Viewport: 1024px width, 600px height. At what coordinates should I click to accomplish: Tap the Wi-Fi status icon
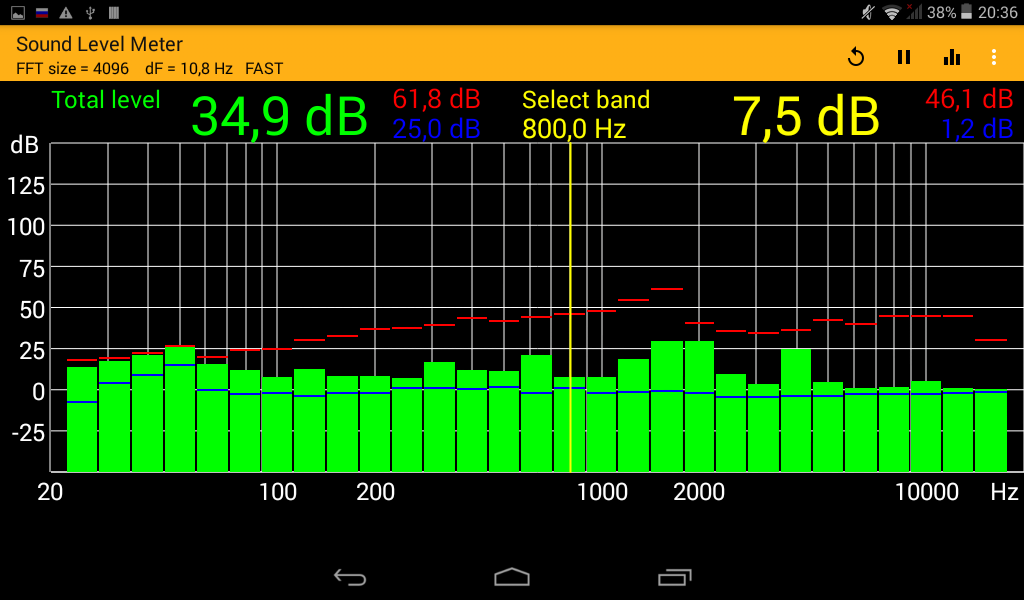pyautogui.click(x=891, y=12)
